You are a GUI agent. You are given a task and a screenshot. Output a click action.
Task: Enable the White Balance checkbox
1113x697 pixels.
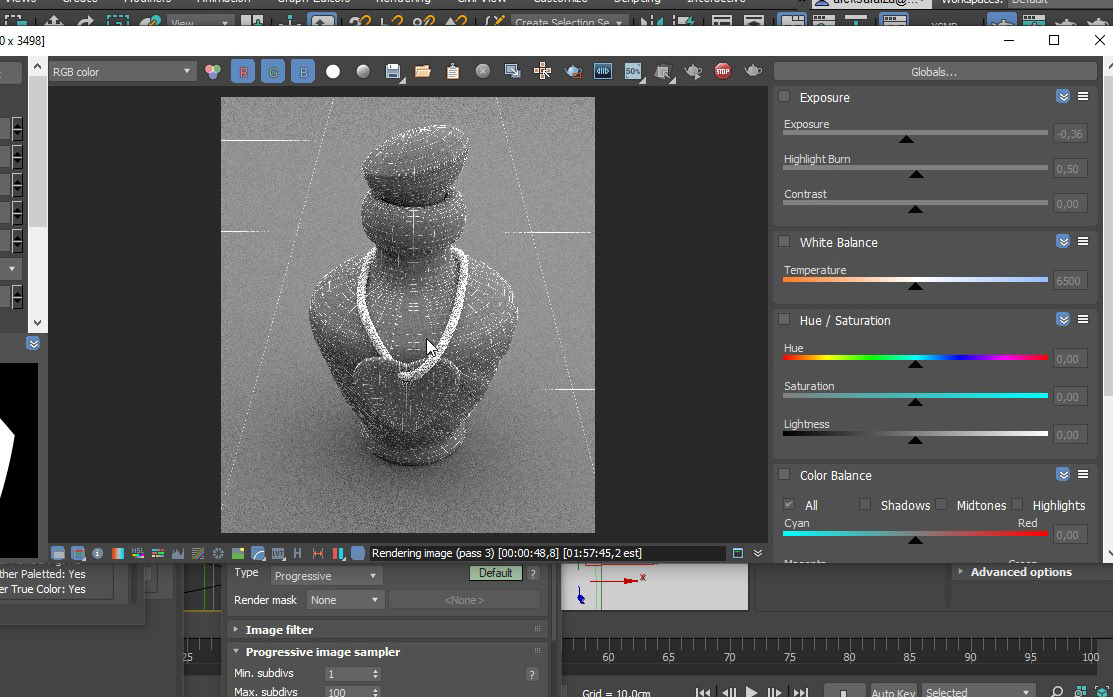(784, 241)
